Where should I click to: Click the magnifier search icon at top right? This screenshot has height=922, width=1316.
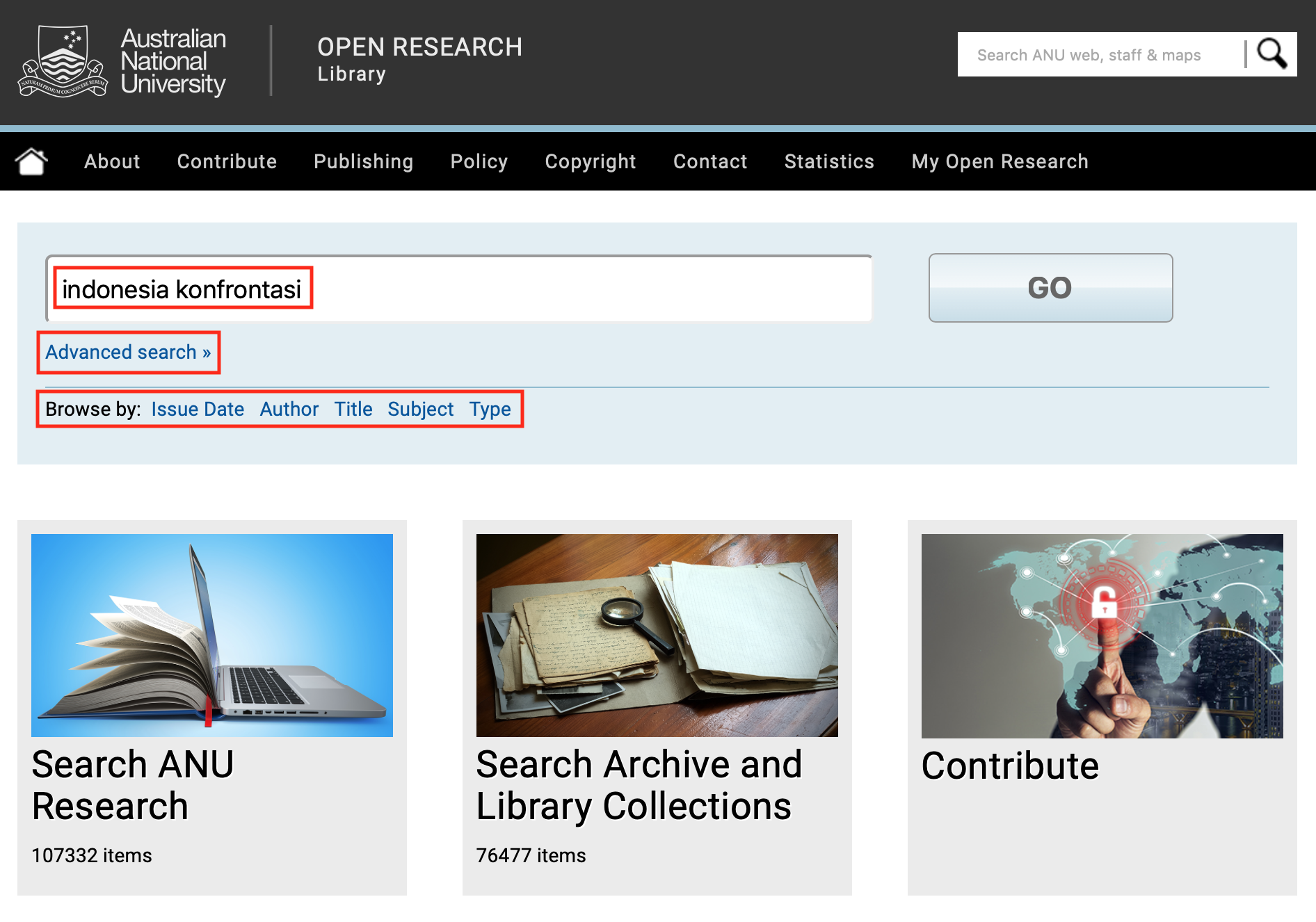point(1272,54)
